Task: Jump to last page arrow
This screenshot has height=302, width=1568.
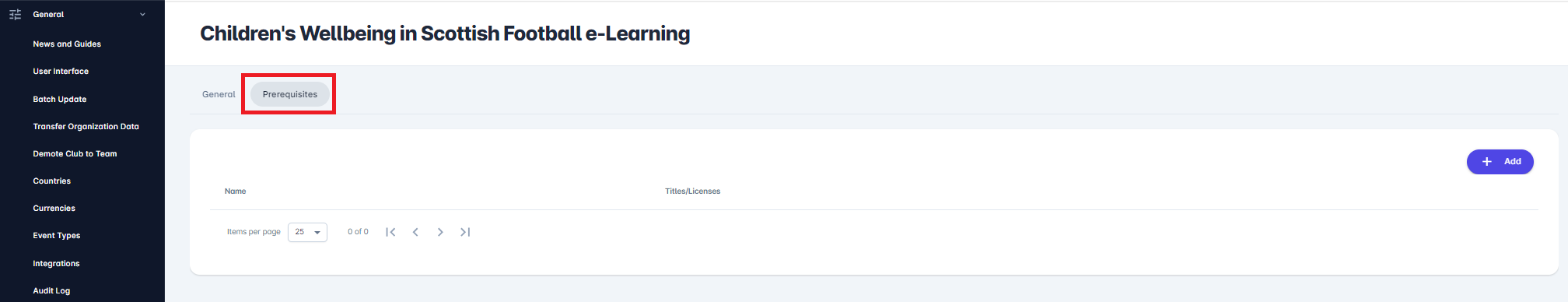Action: tap(465, 232)
